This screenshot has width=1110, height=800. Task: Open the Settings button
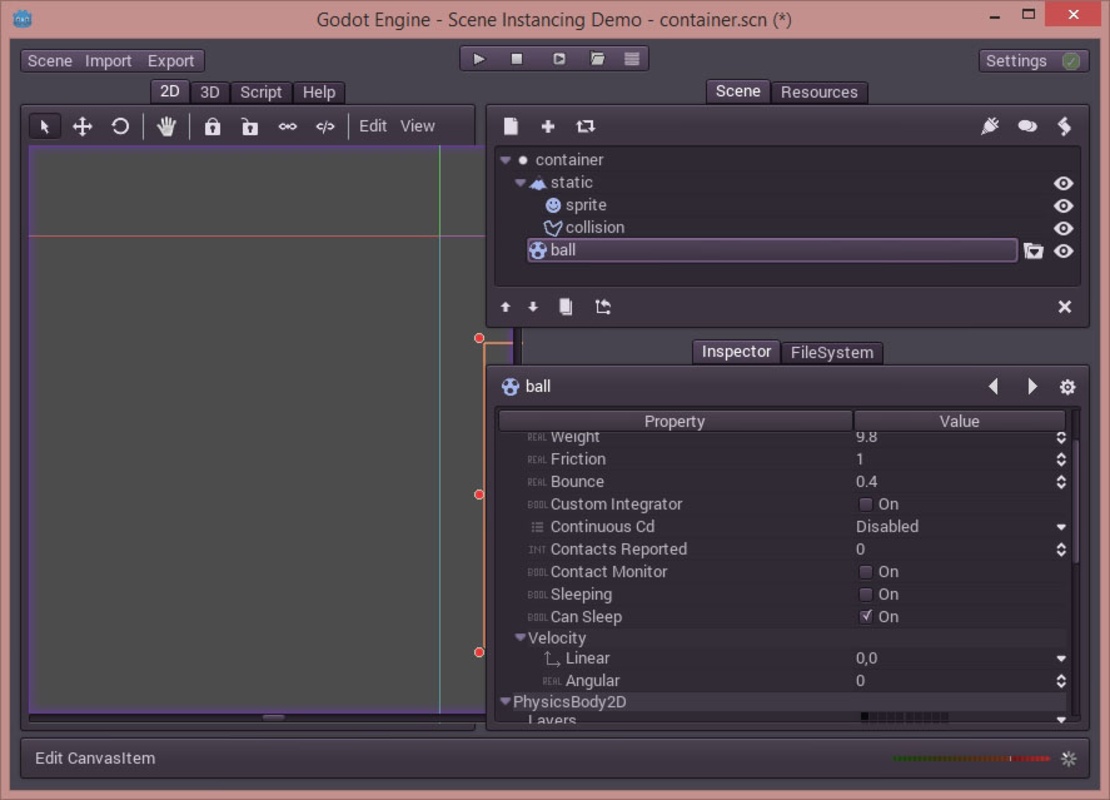point(1033,61)
